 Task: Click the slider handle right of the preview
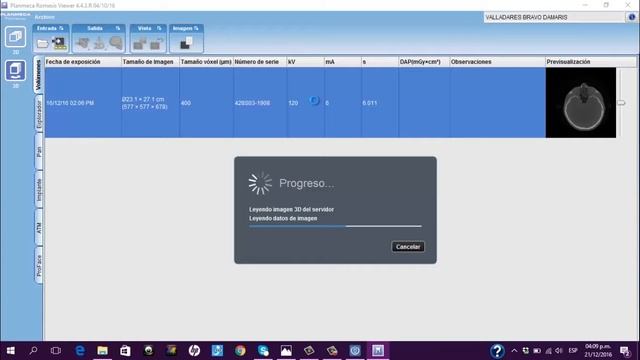tap(621, 103)
